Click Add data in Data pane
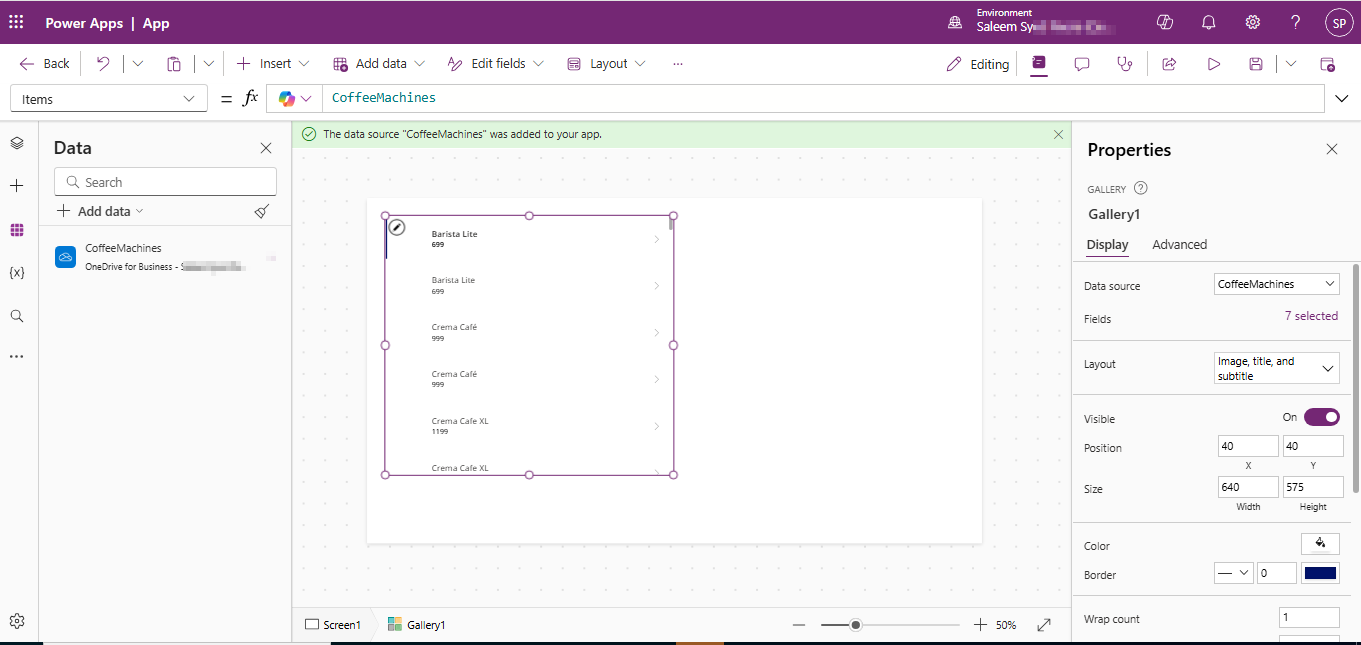This screenshot has height=645, width=1361. [100, 211]
